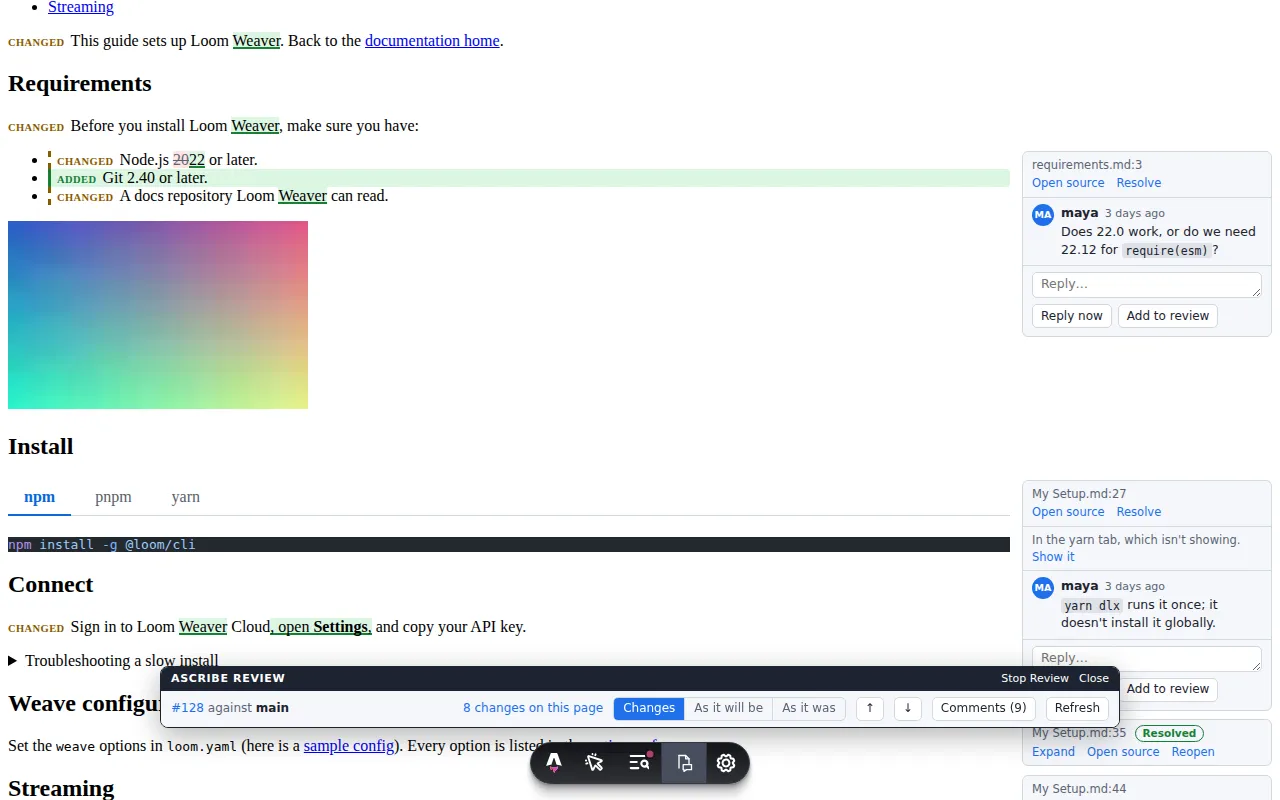Click Add to review in My Setup.md:27 thread
The height and width of the screenshot is (800, 1280).
coord(1167,689)
